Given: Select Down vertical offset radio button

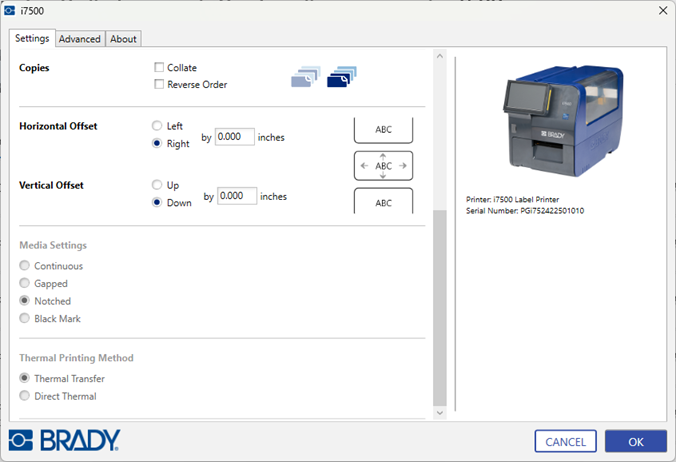Looking at the screenshot, I should tap(157, 202).
